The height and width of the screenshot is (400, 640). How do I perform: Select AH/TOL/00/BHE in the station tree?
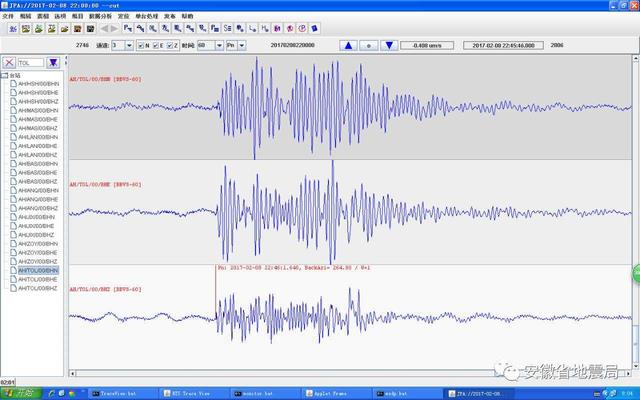point(38,279)
